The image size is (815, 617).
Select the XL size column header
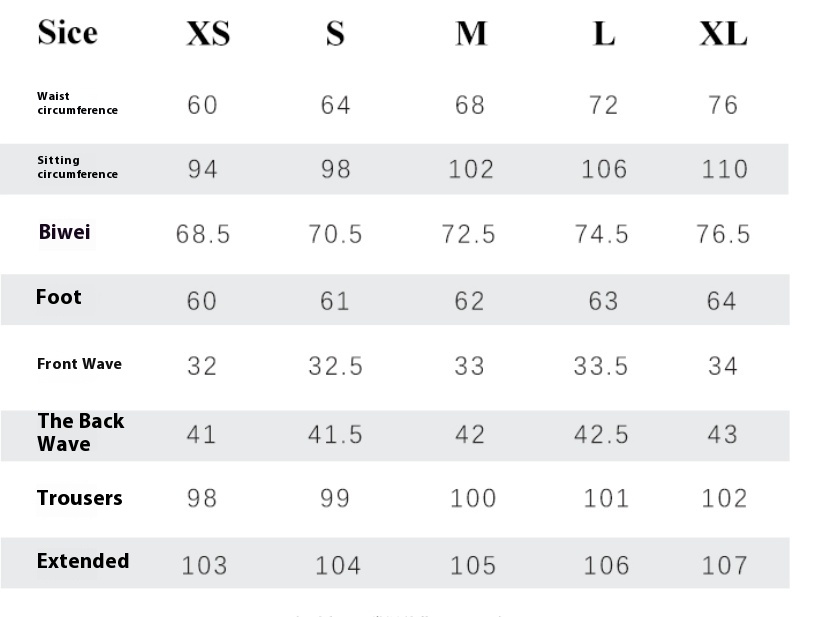click(x=723, y=35)
